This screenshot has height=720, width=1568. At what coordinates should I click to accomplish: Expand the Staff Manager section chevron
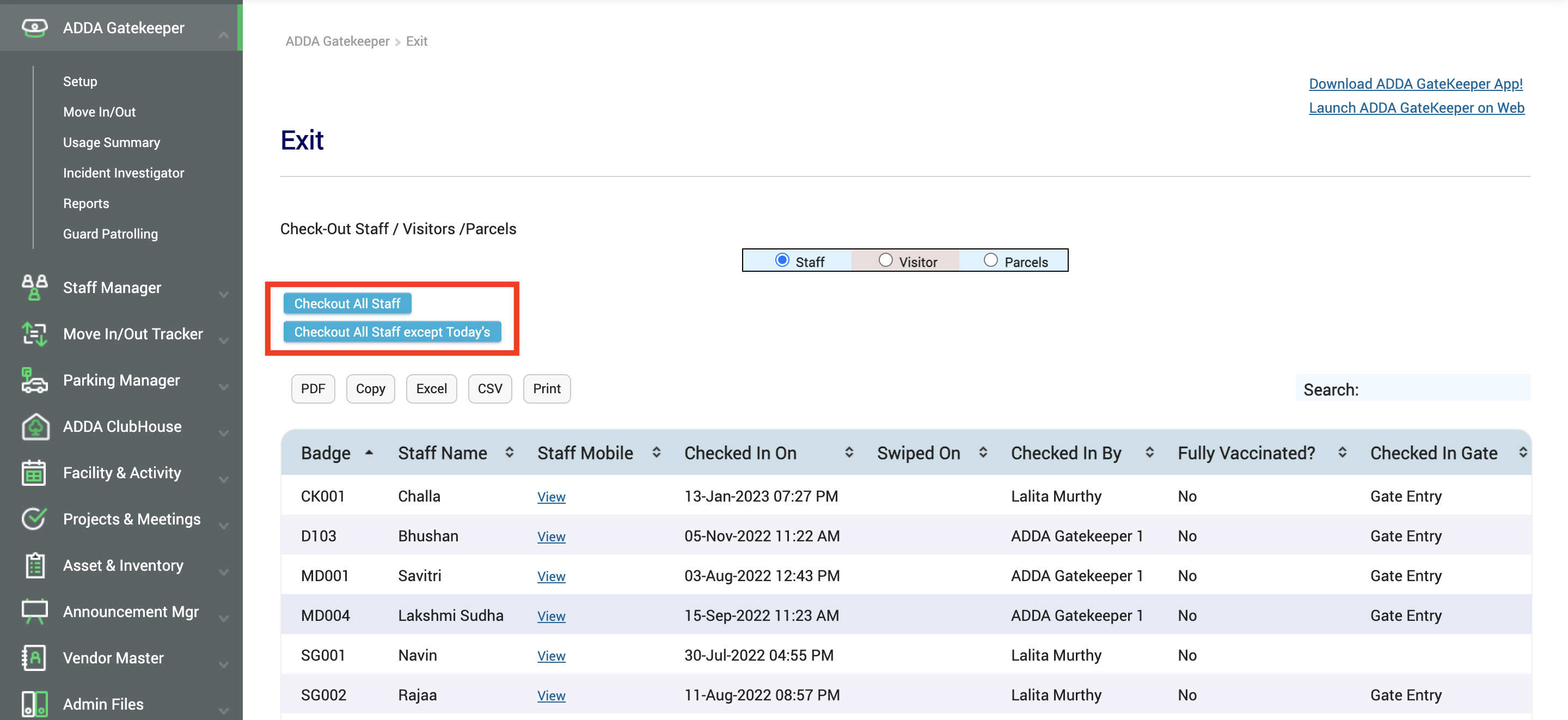point(224,293)
